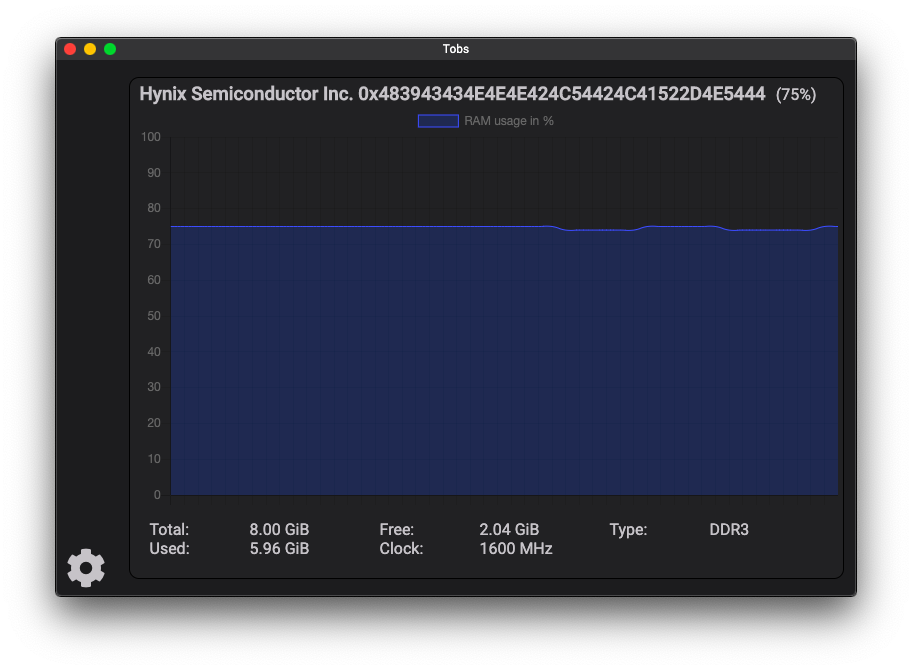Minimize the Tobs window with yellow button

click(x=90, y=49)
